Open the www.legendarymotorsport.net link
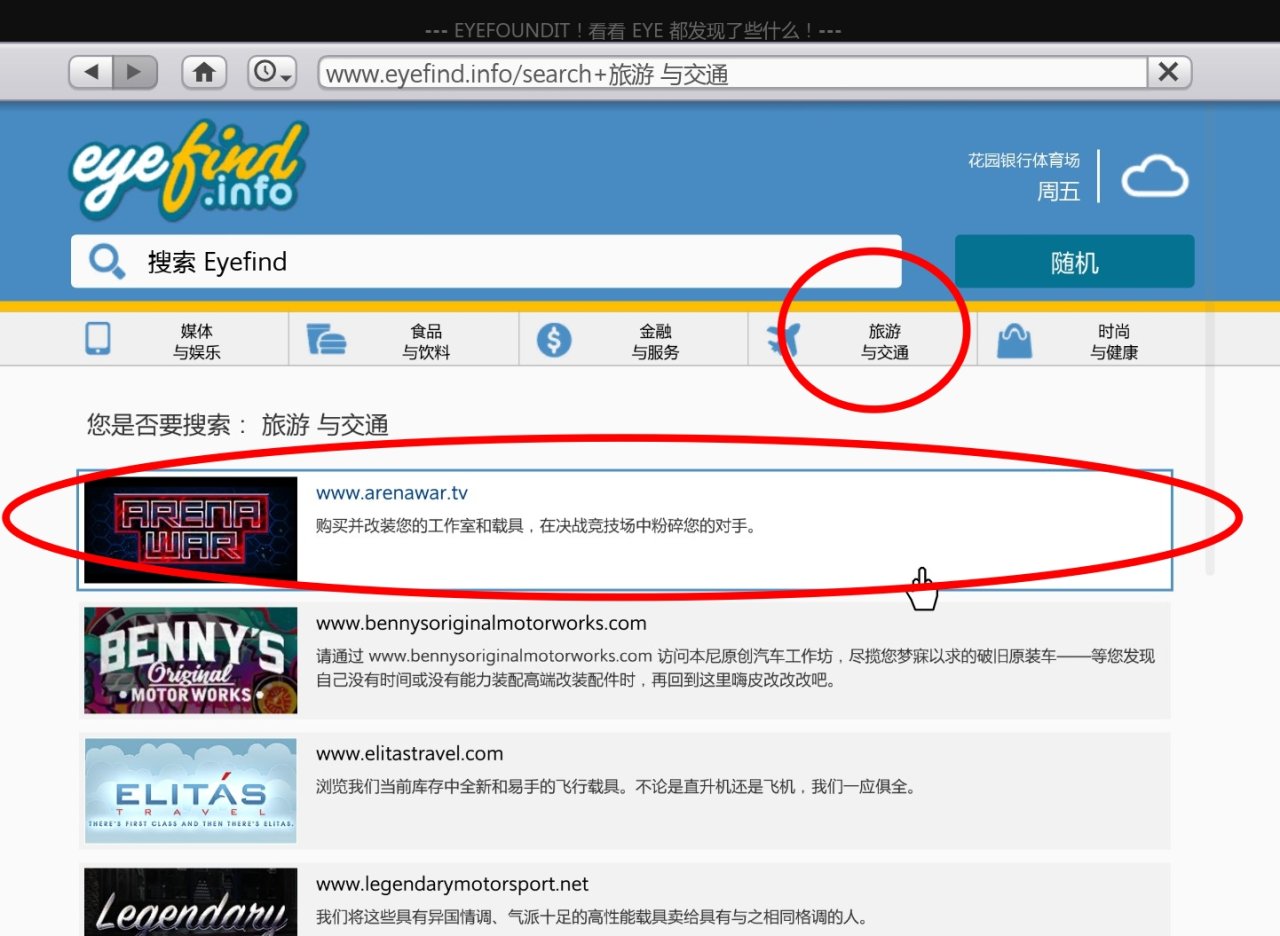1280x936 pixels. click(453, 885)
